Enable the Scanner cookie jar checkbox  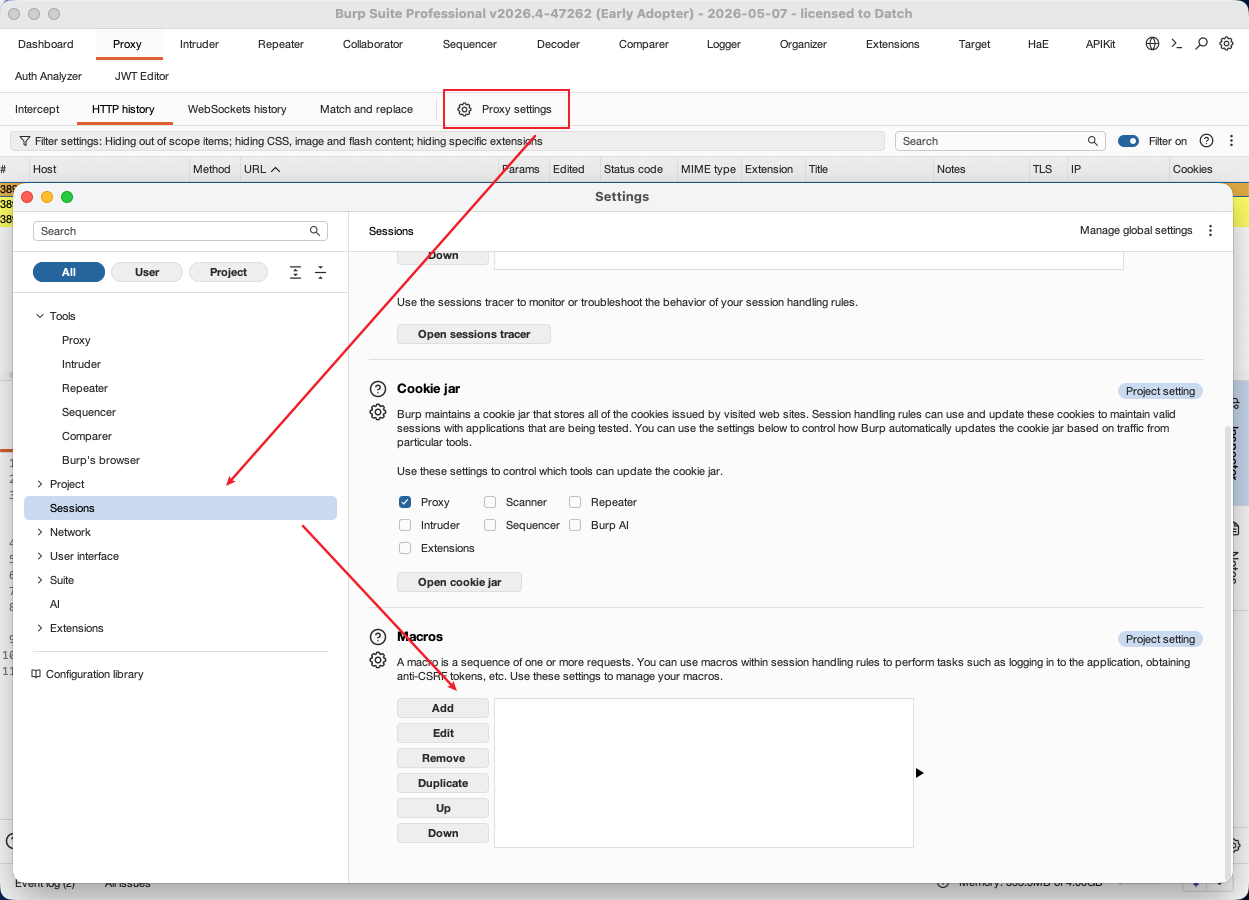pyautogui.click(x=490, y=502)
